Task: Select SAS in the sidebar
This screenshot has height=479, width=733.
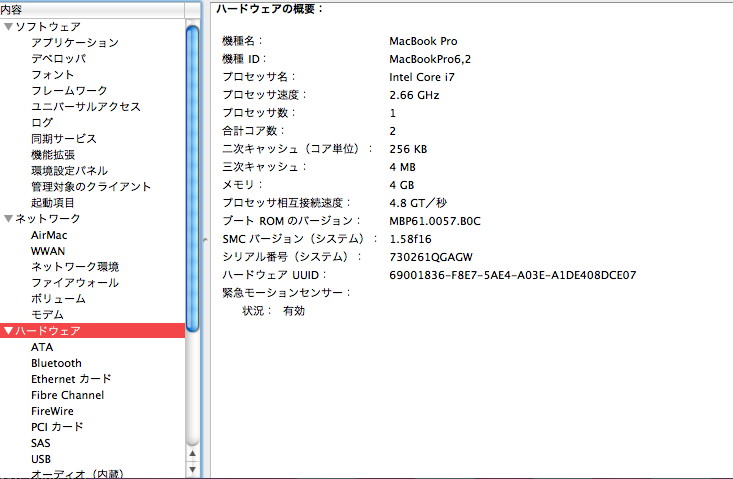Action: [x=41, y=443]
